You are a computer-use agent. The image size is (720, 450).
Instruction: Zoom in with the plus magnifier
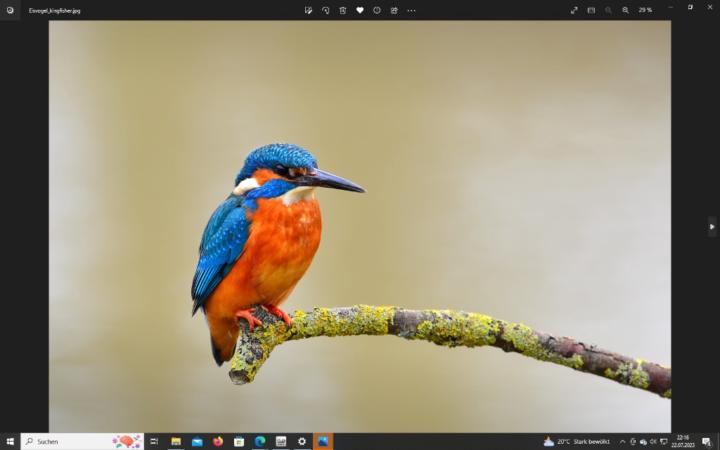[x=625, y=10]
